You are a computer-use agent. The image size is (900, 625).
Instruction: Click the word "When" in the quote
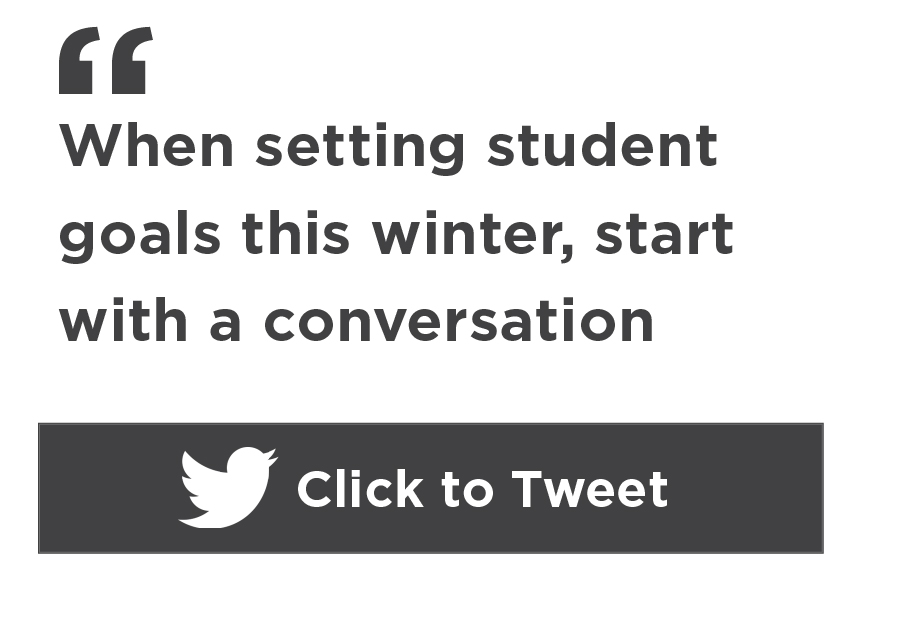pyautogui.click(x=146, y=145)
